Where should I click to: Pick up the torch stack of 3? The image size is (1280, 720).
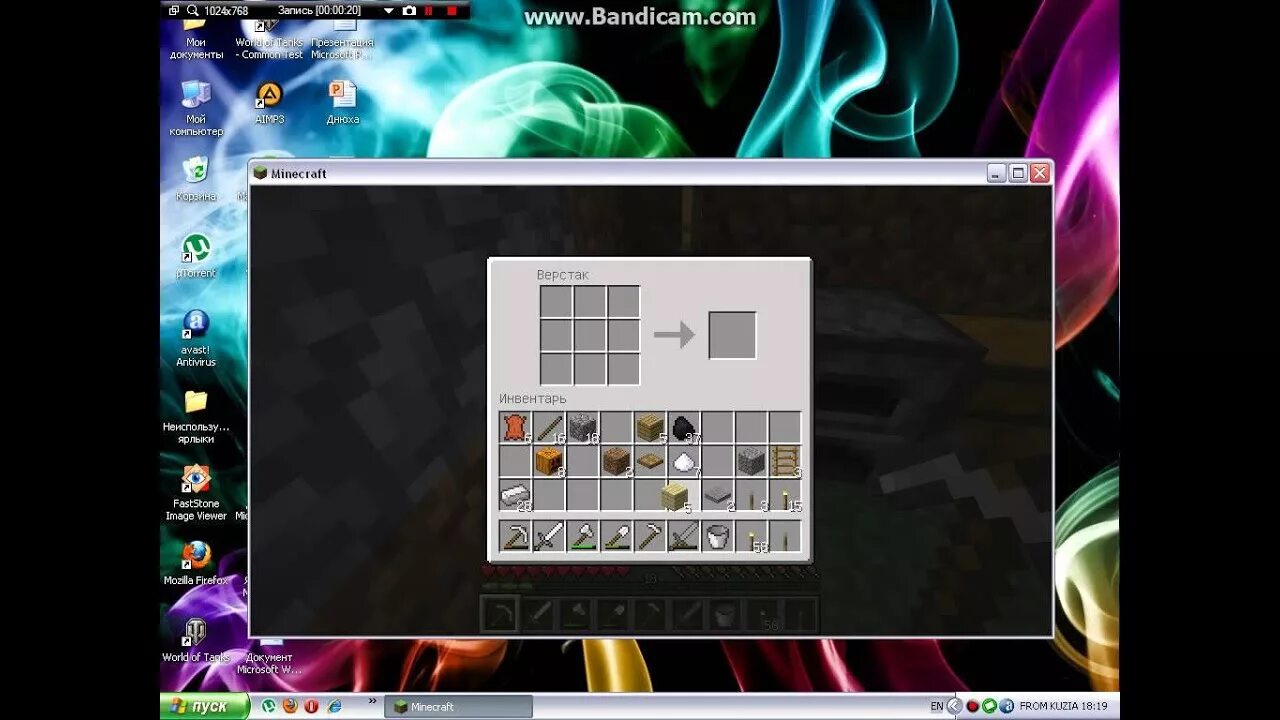pos(753,496)
